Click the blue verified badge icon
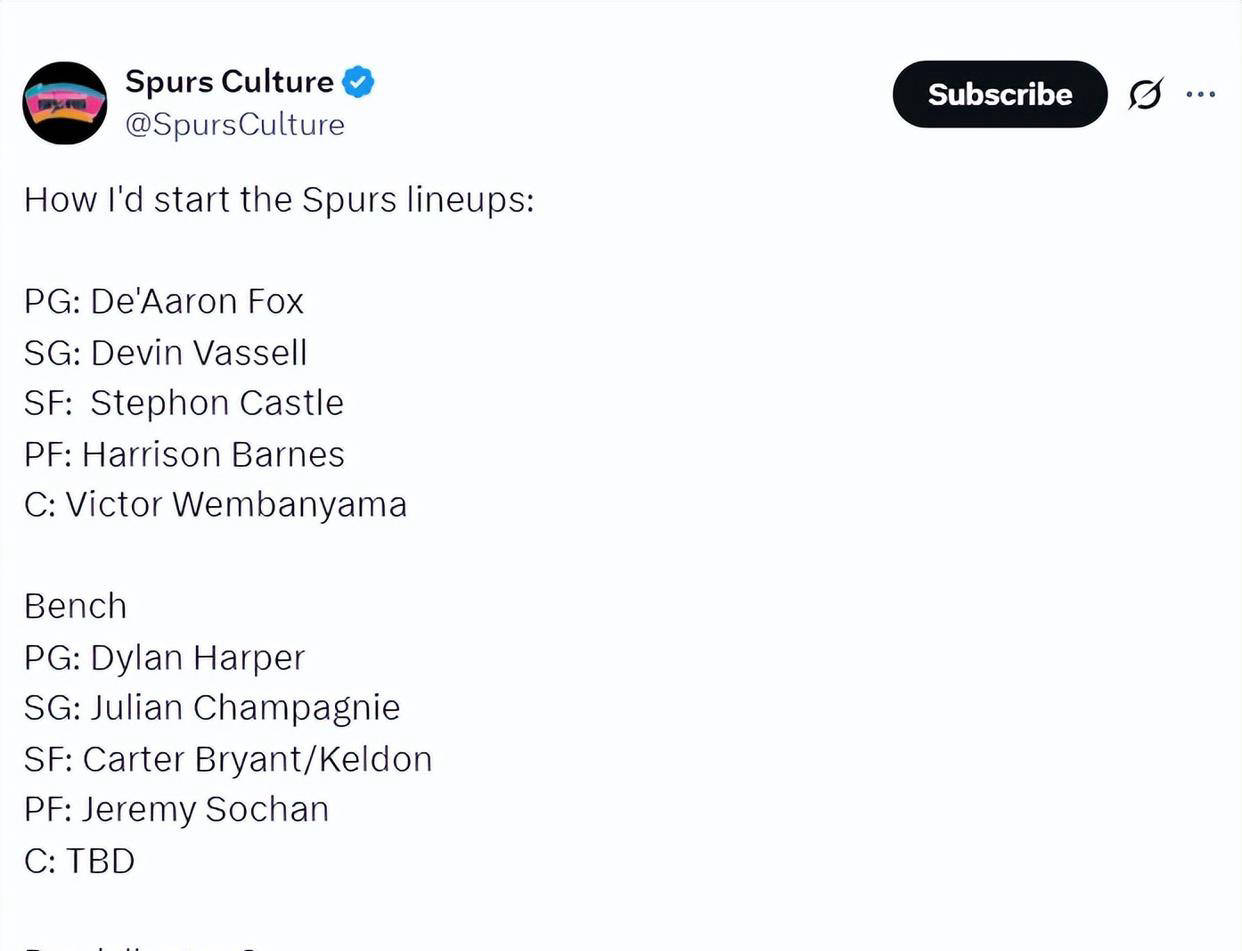The width and height of the screenshot is (1242, 951). pos(358,82)
